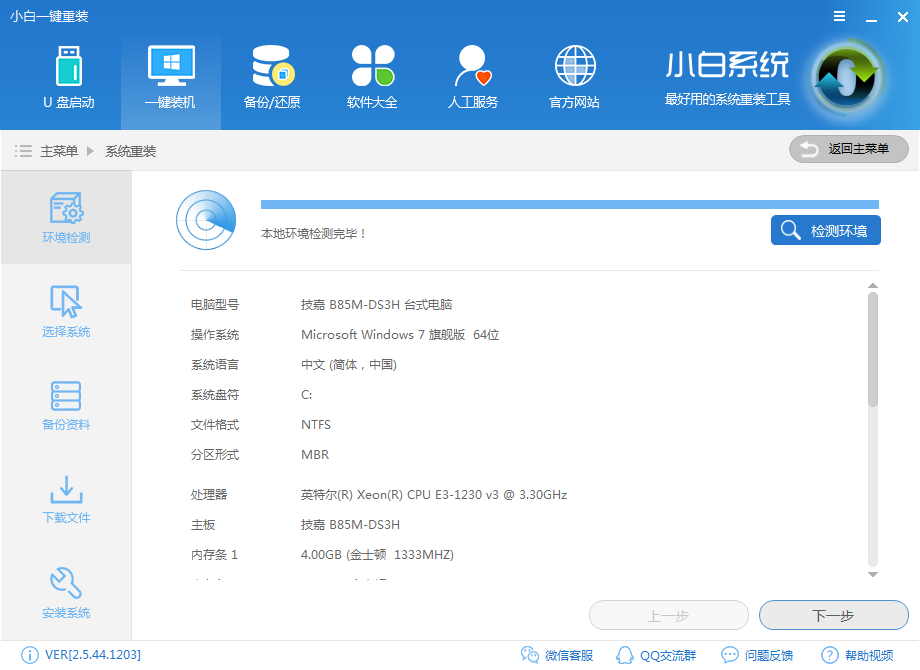Viewport: 920px width, 670px height.
Task: Click 系统重装 breadcrumb item
Action: (131, 151)
